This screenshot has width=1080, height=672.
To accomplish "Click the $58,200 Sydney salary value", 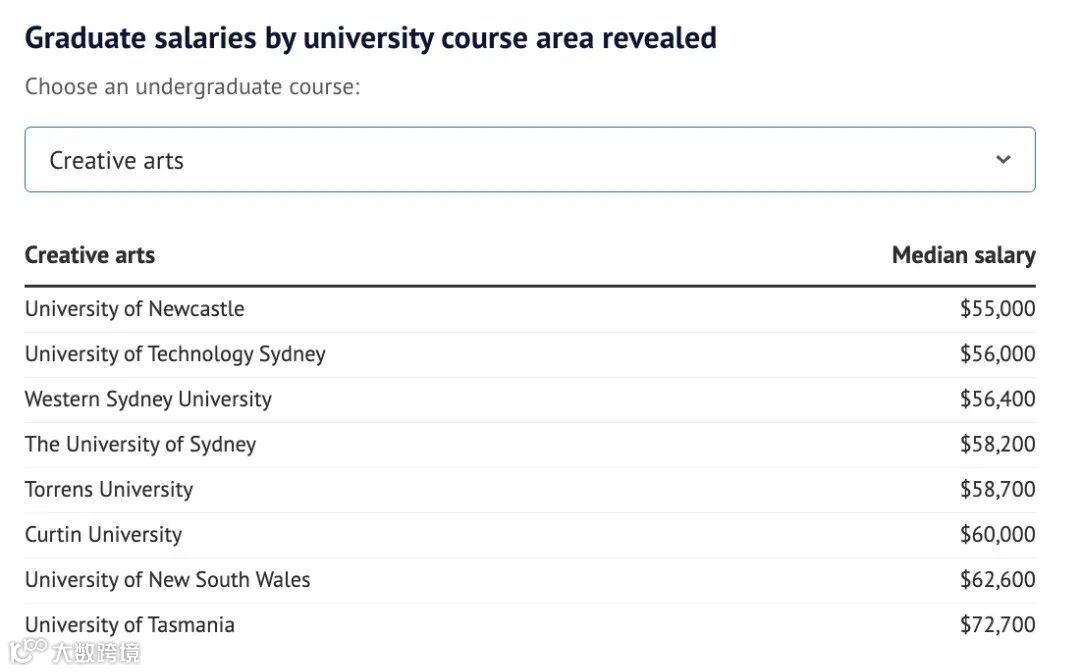I will 997,444.
